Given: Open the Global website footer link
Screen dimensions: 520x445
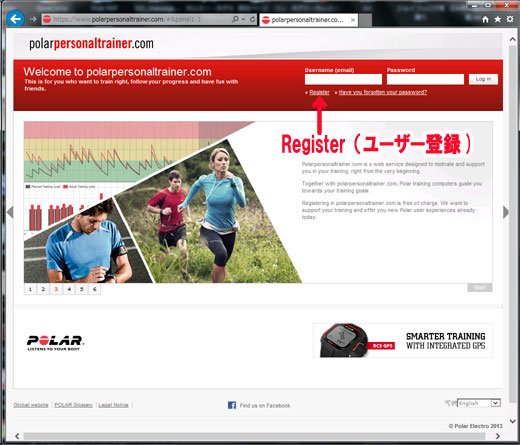Looking at the screenshot, I should tap(31, 405).
